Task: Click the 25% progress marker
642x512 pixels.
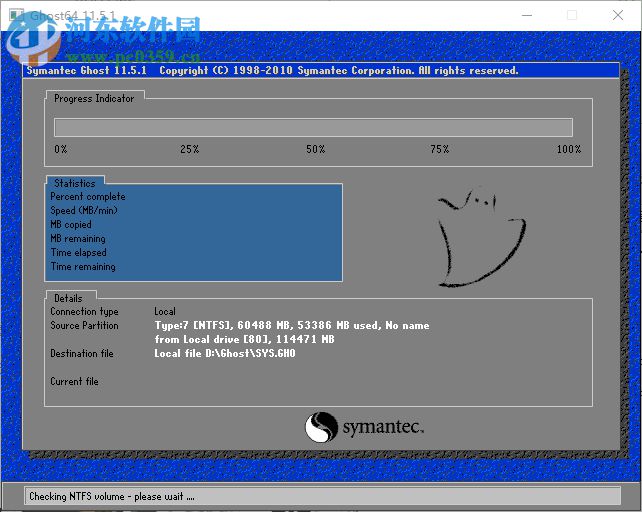Action: coord(190,149)
